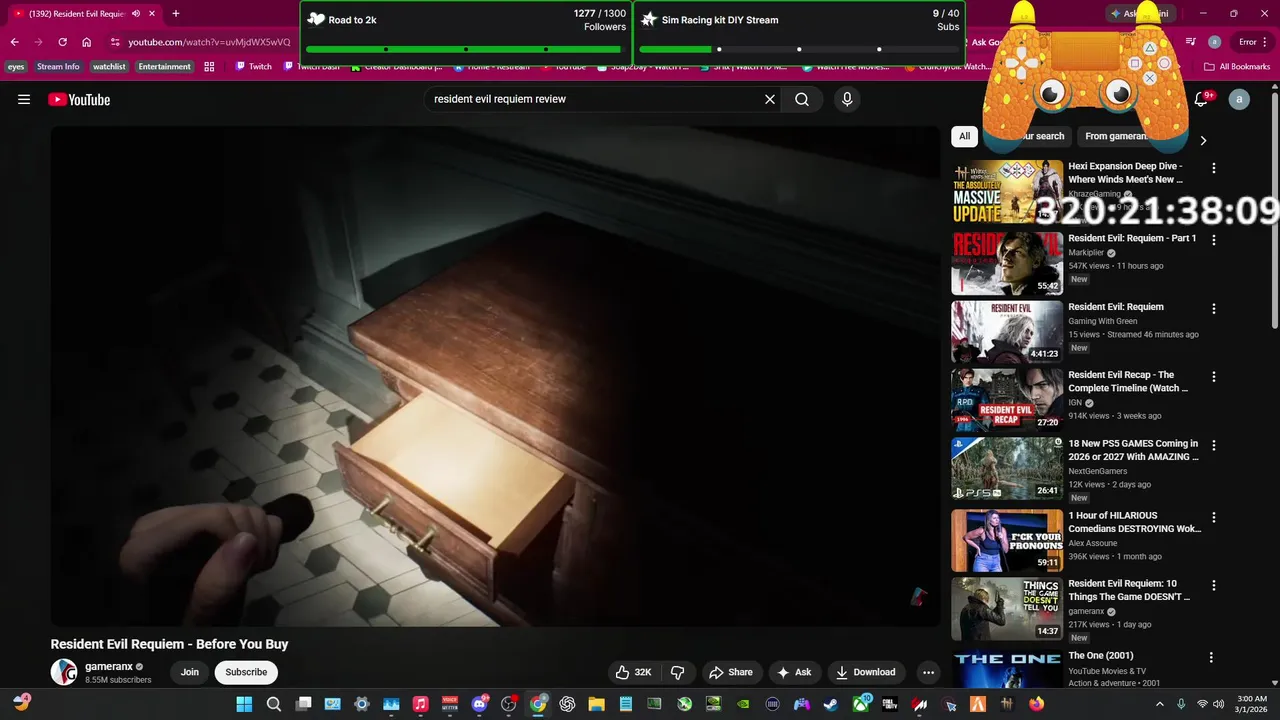This screenshot has height=720, width=1280.
Task: Open the gameranx channel avatar
Action: pyautogui.click(x=64, y=672)
